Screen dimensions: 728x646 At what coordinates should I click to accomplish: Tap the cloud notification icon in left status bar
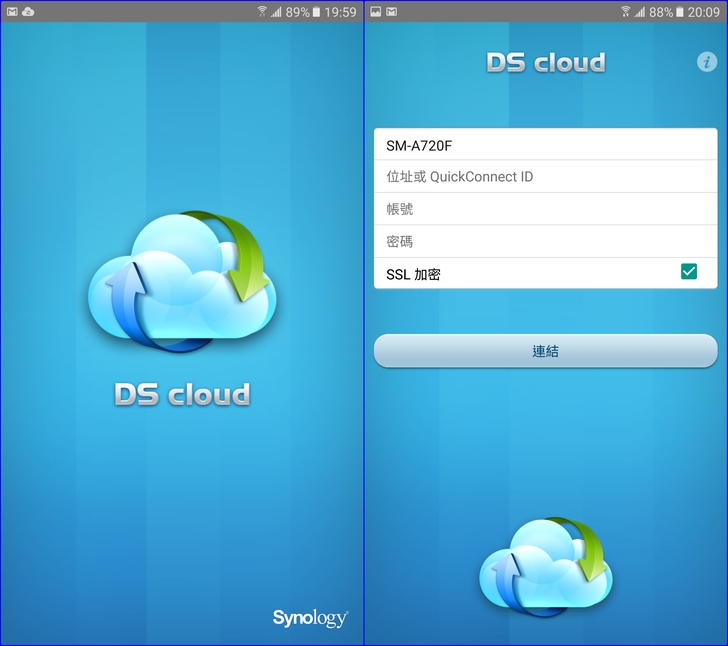coord(28,12)
